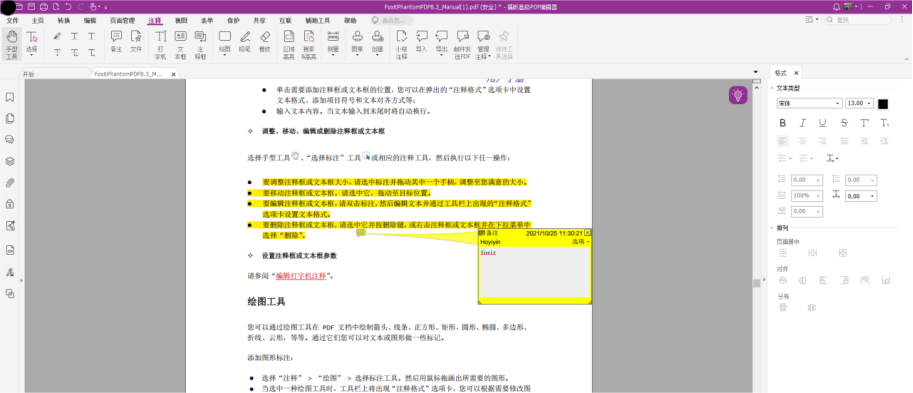Screen dimensions: 913x393
Task: Open the bookmarks panel in left sidebar
Action: [x=10, y=97]
